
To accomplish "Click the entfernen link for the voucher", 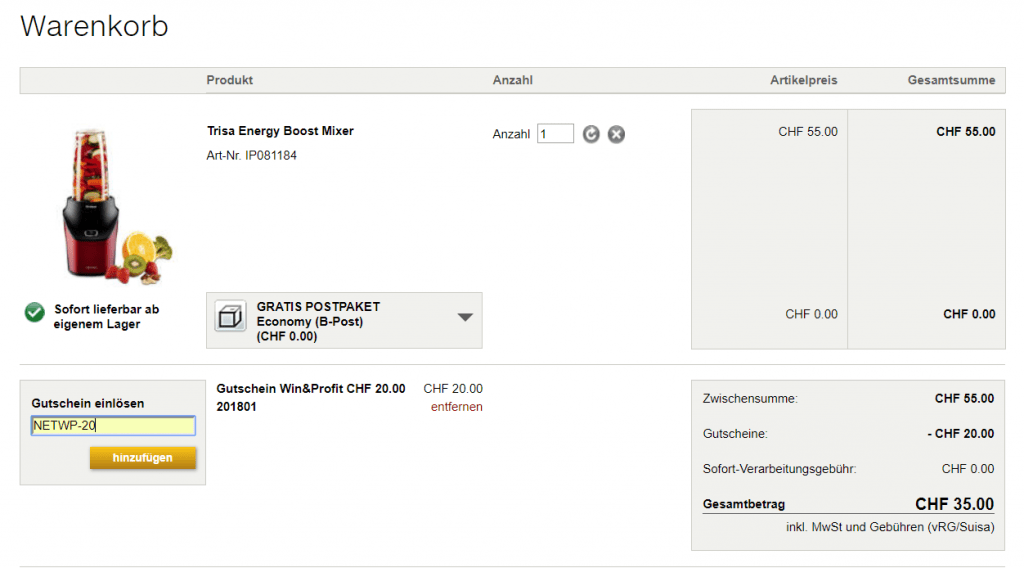I will [456, 407].
